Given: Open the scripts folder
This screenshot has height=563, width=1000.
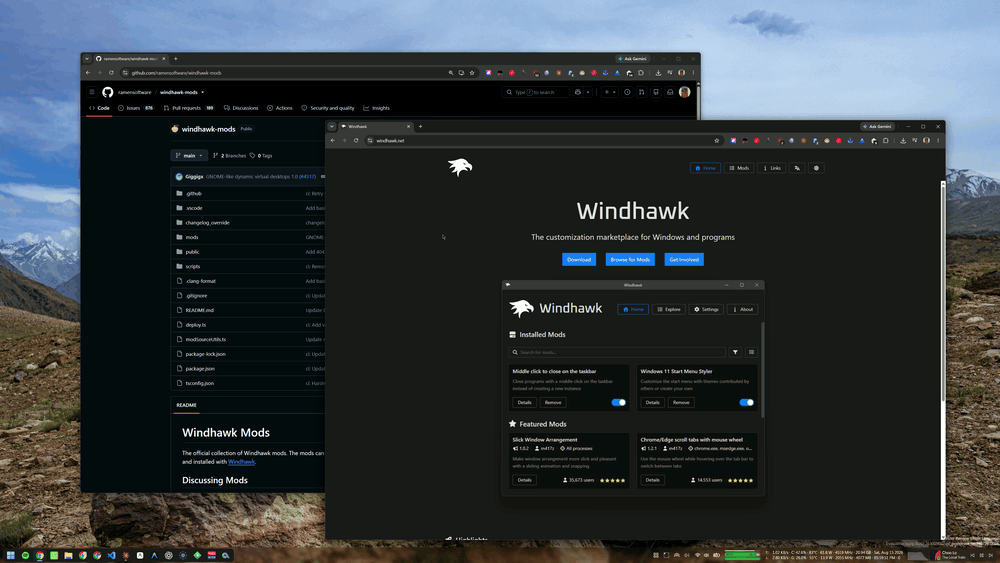Looking at the screenshot, I should [193, 266].
